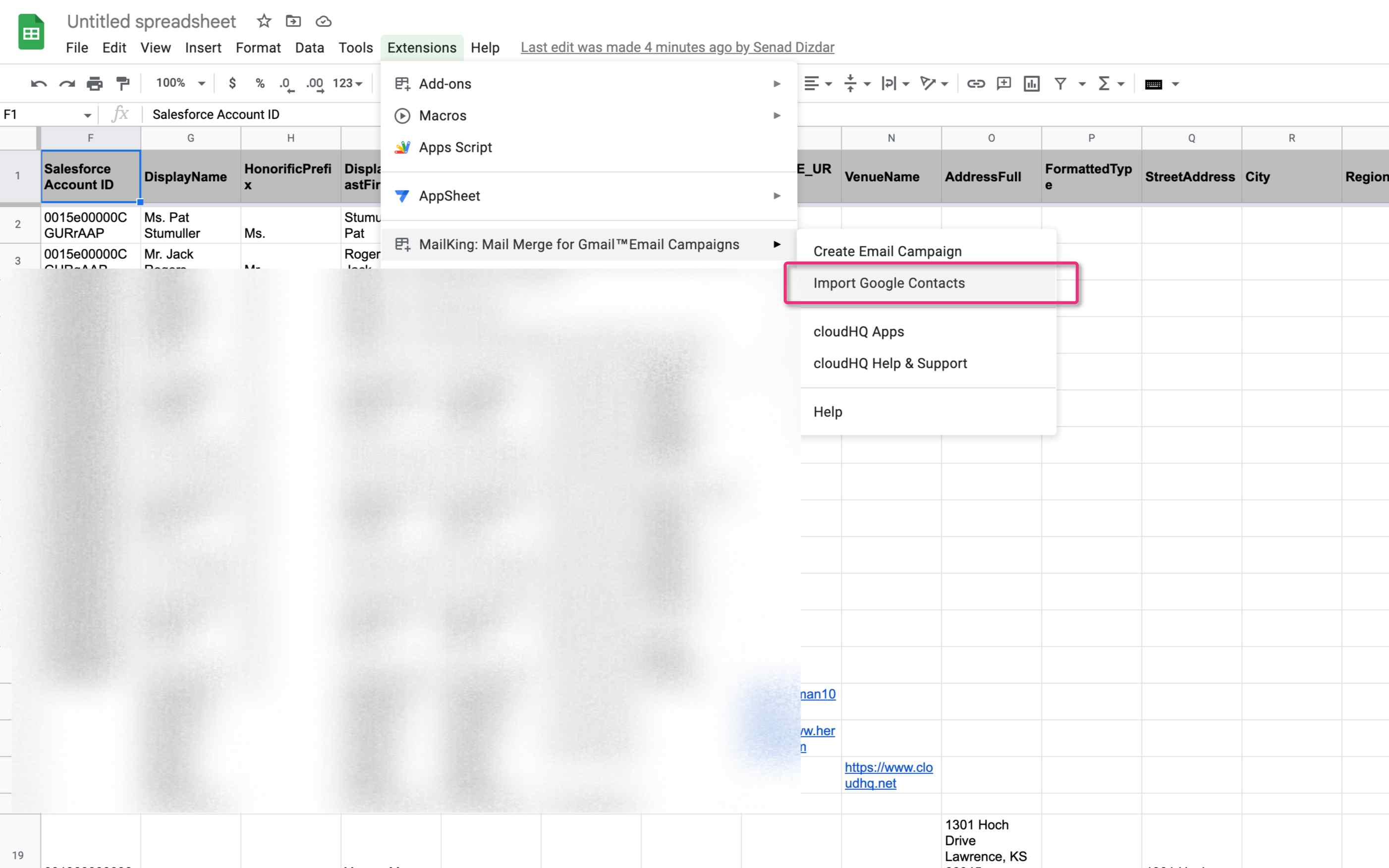Open the AppSheet submenu
1389x868 pixels.
(x=589, y=196)
